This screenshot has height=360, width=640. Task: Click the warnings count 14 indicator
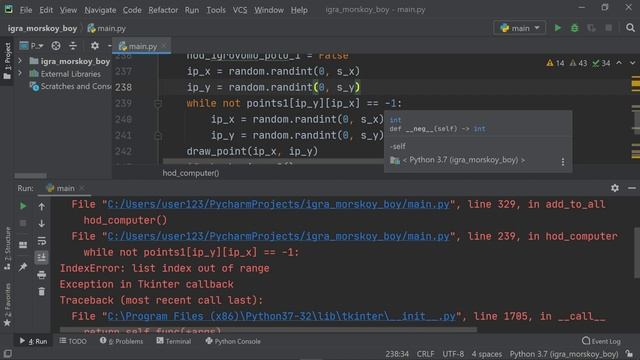(x=555, y=63)
